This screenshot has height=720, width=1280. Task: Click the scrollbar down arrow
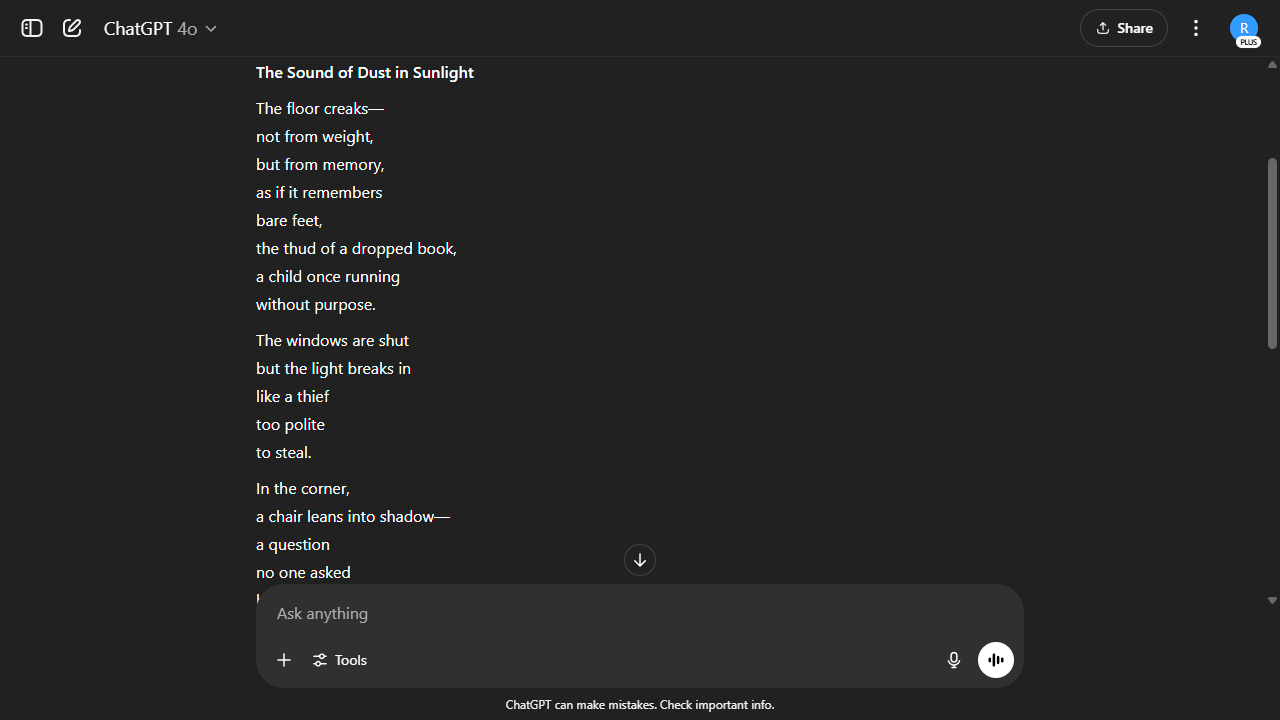pyautogui.click(x=1272, y=600)
